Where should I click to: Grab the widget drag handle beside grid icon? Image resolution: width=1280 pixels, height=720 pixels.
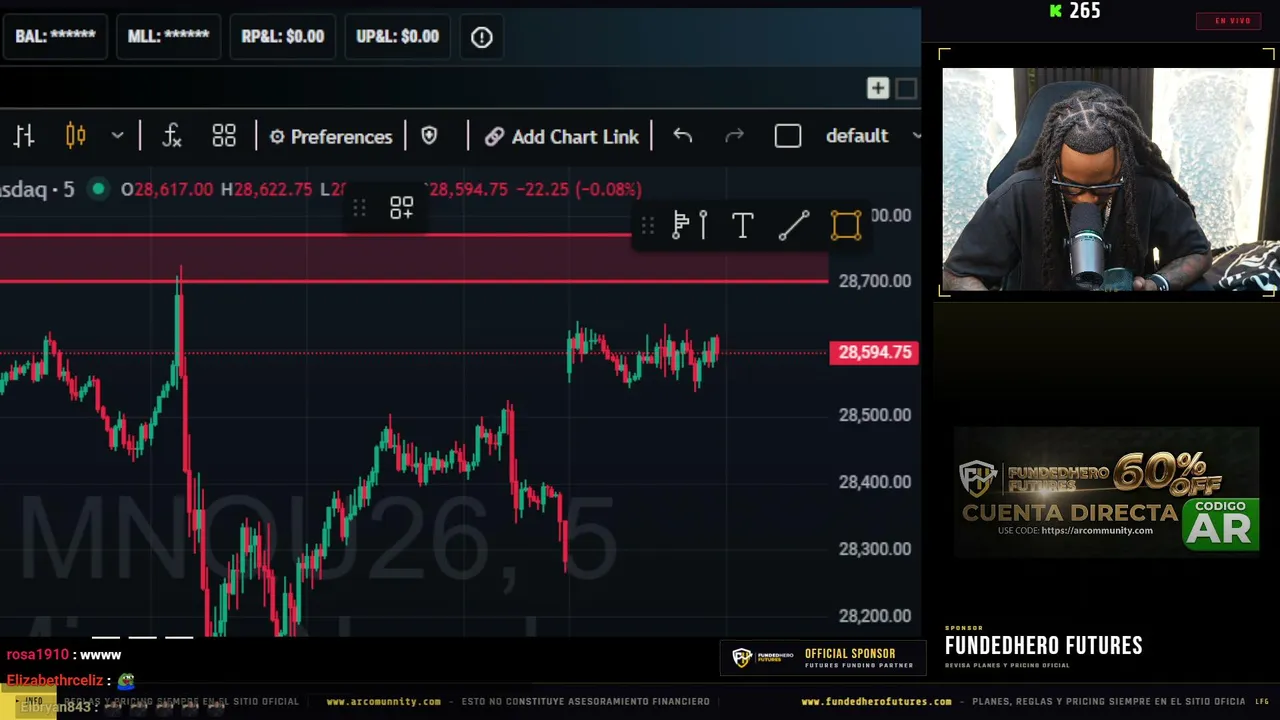(x=359, y=208)
